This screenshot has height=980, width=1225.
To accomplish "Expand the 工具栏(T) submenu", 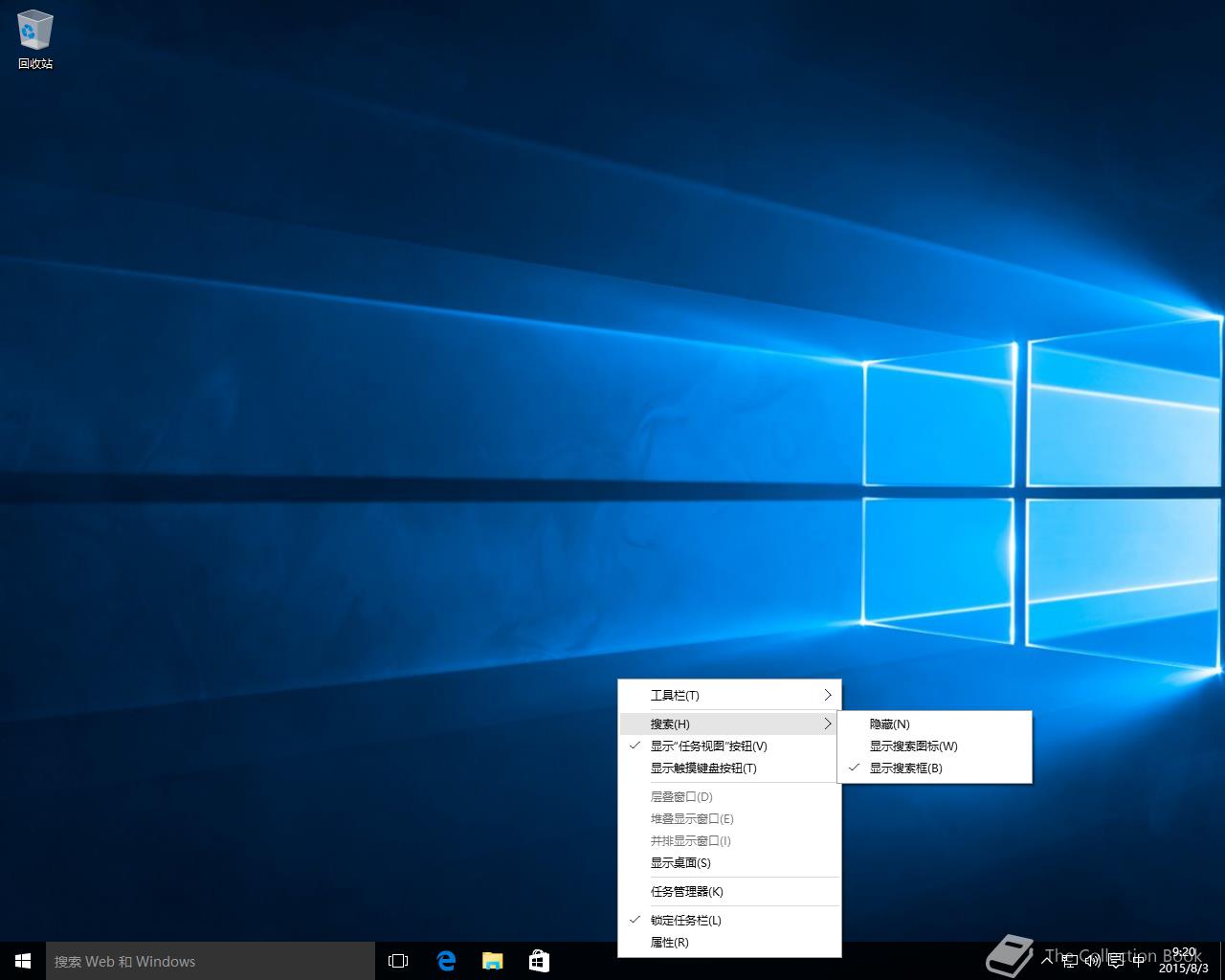I will (x=729, y=695).
